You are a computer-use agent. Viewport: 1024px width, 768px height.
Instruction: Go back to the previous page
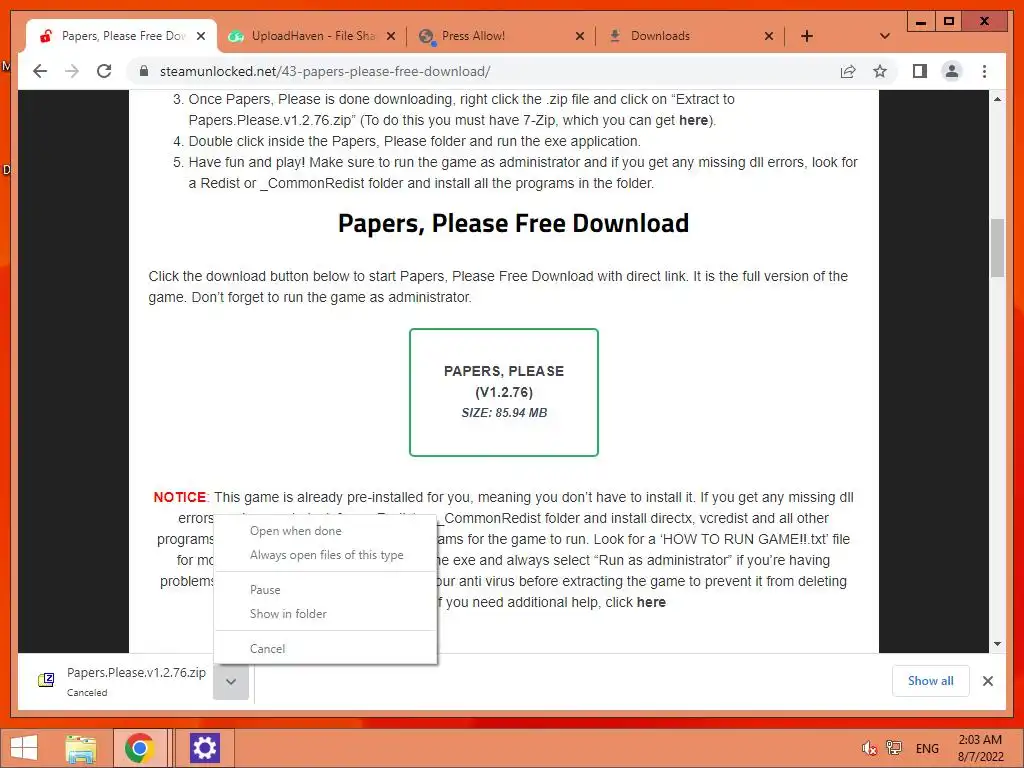pos(40,71)
